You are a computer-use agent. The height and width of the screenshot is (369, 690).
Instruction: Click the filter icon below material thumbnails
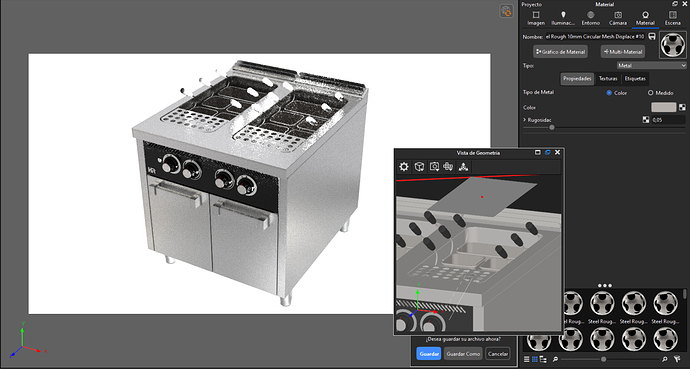677,359
